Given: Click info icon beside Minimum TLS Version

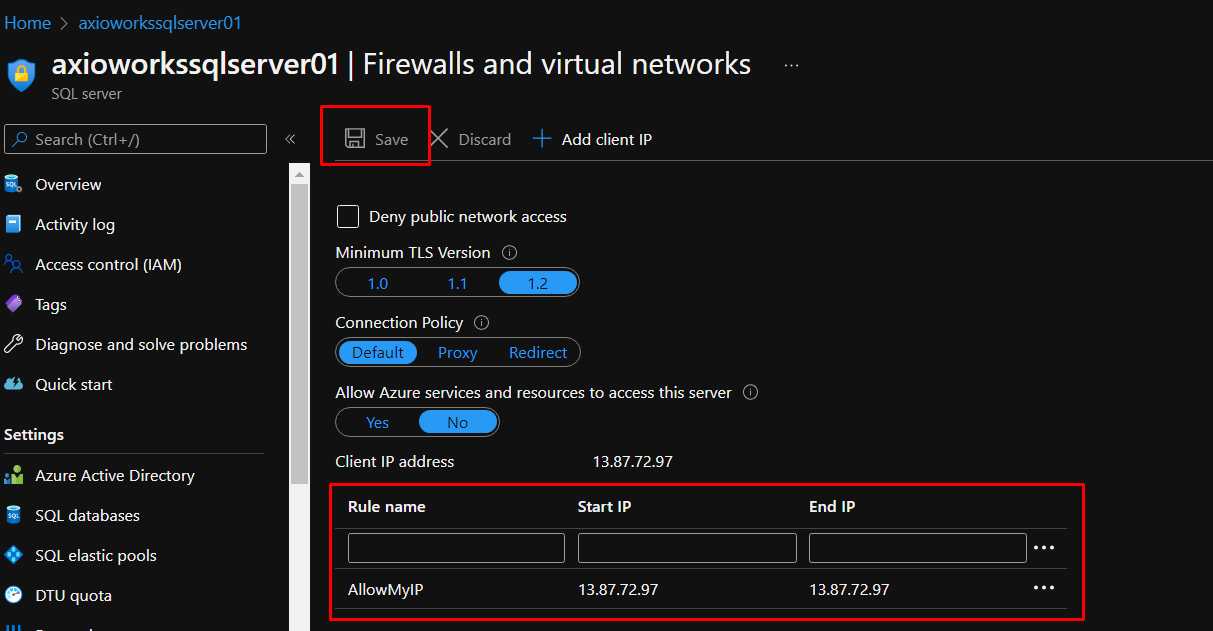Looking at the screenshot, I should pos(509,253).
